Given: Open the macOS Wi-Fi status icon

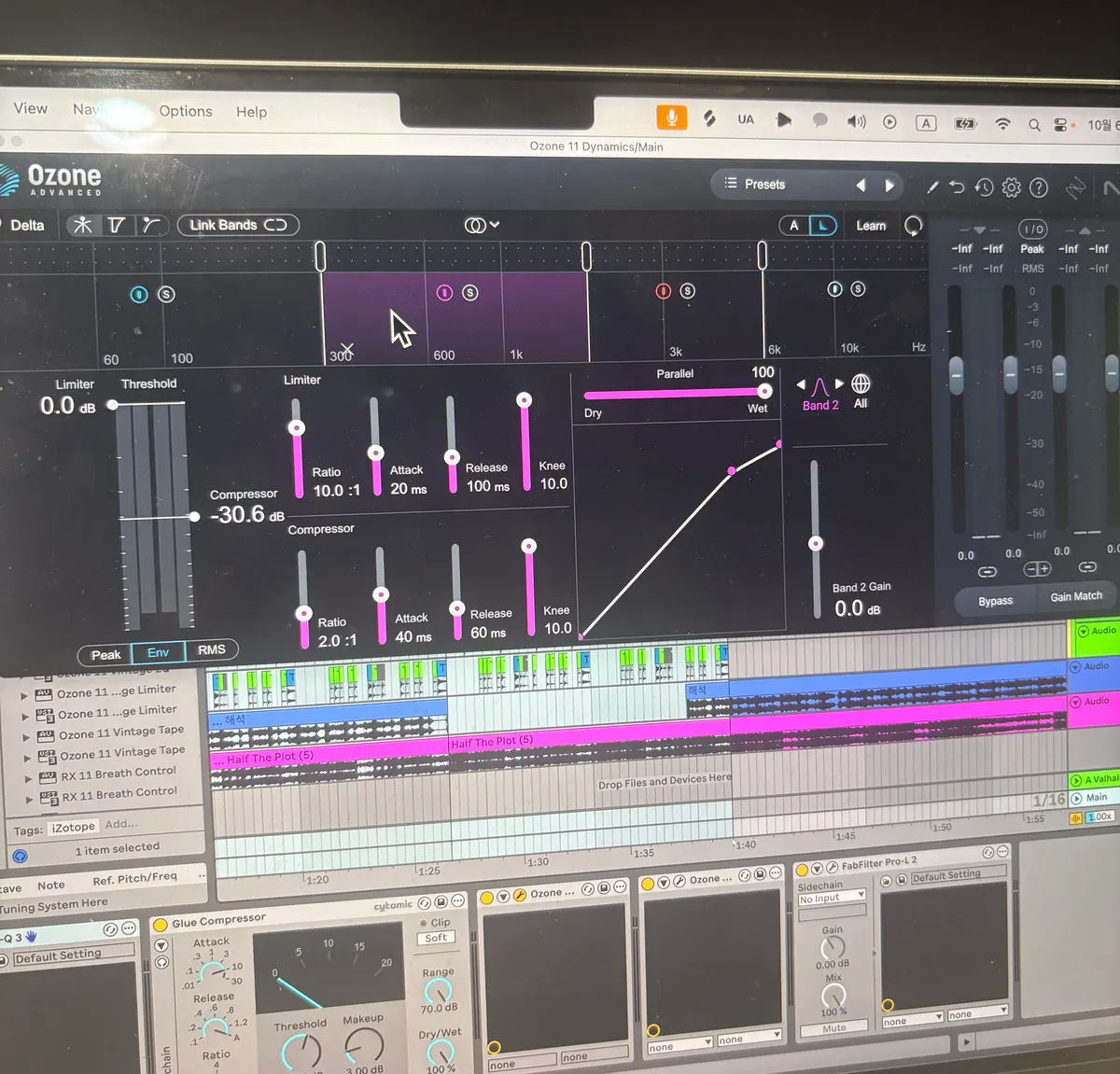Looking at the screenshot, I should pos(1002,123).
